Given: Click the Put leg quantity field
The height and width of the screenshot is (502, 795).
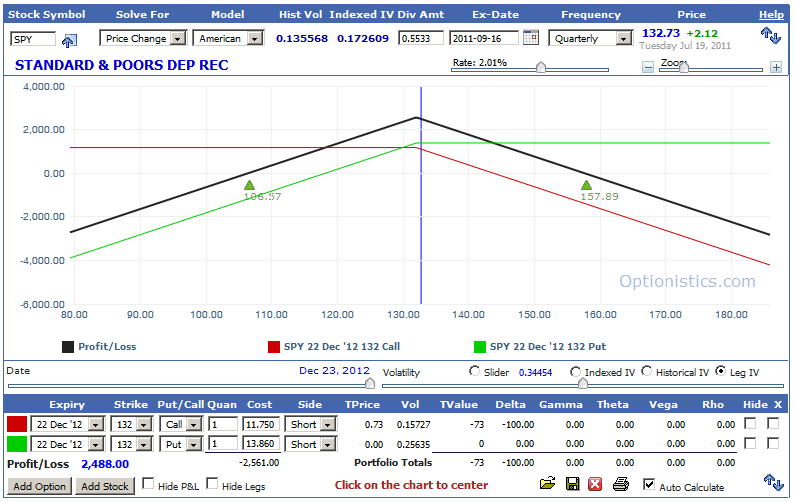Looking at the screenshot, I should click(224, 444).
